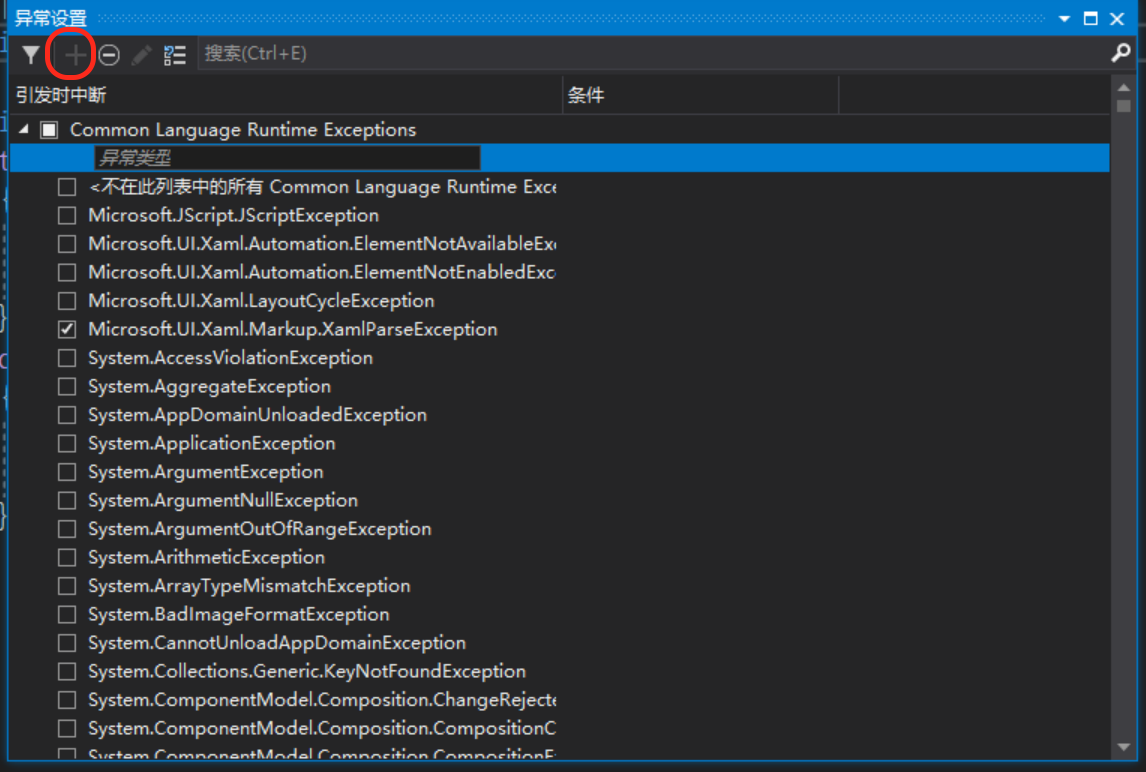Select Microsoft.JScript.JScriptException entry

[x=233, y=215]
